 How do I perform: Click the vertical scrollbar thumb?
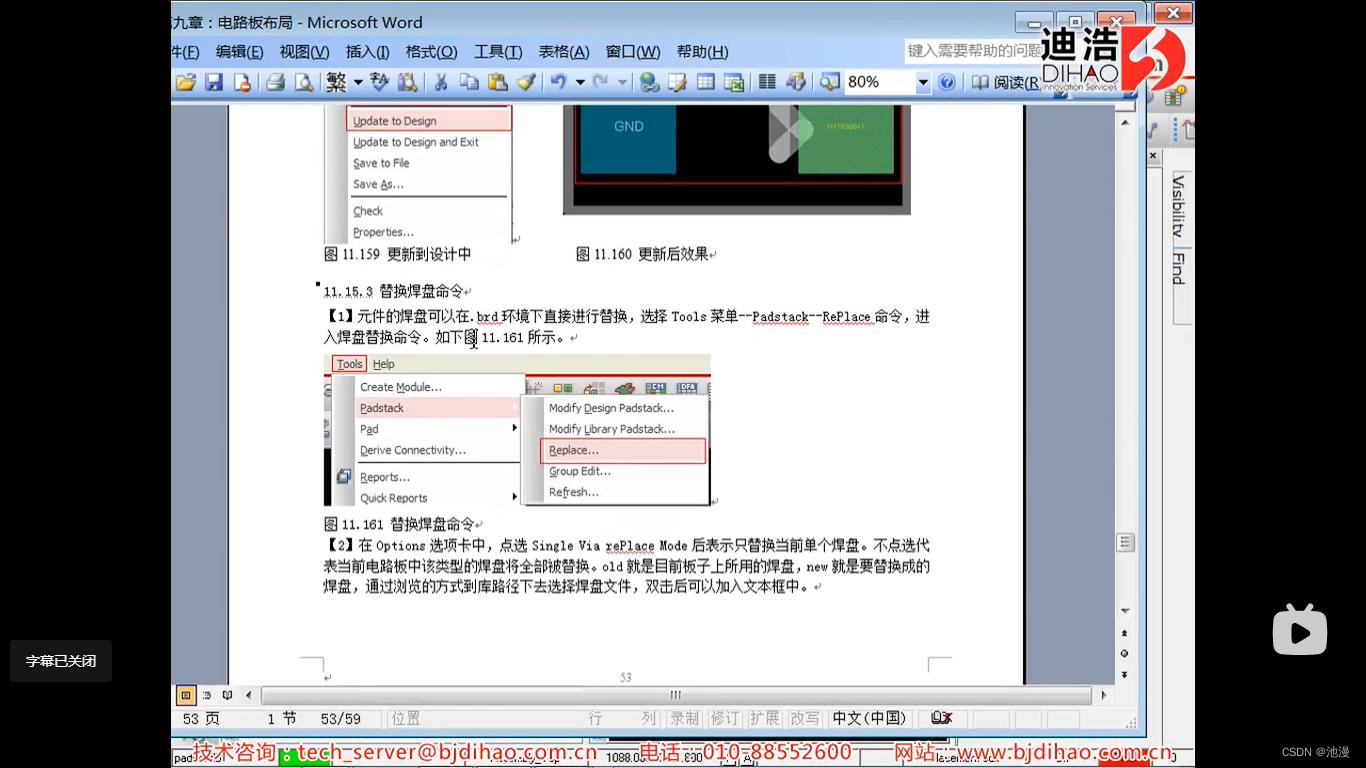tap(1125, 543)
